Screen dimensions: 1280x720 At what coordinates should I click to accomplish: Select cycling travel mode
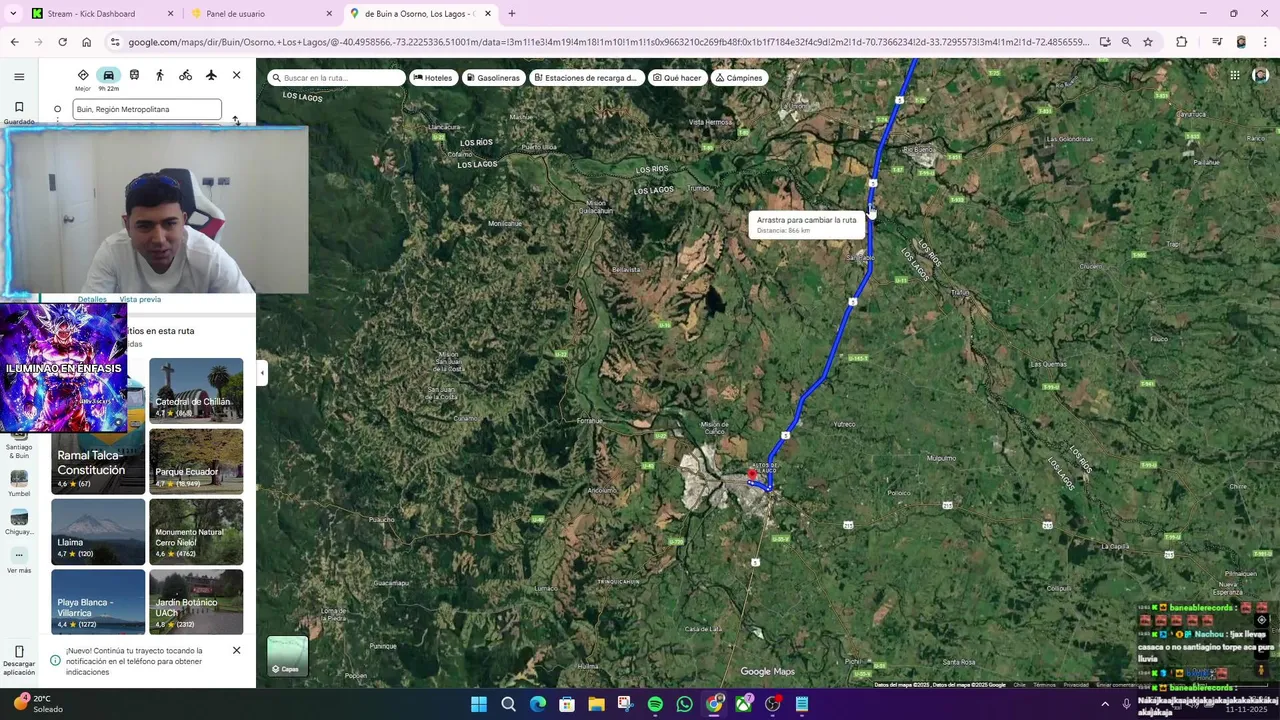click(x=185, y=75)
